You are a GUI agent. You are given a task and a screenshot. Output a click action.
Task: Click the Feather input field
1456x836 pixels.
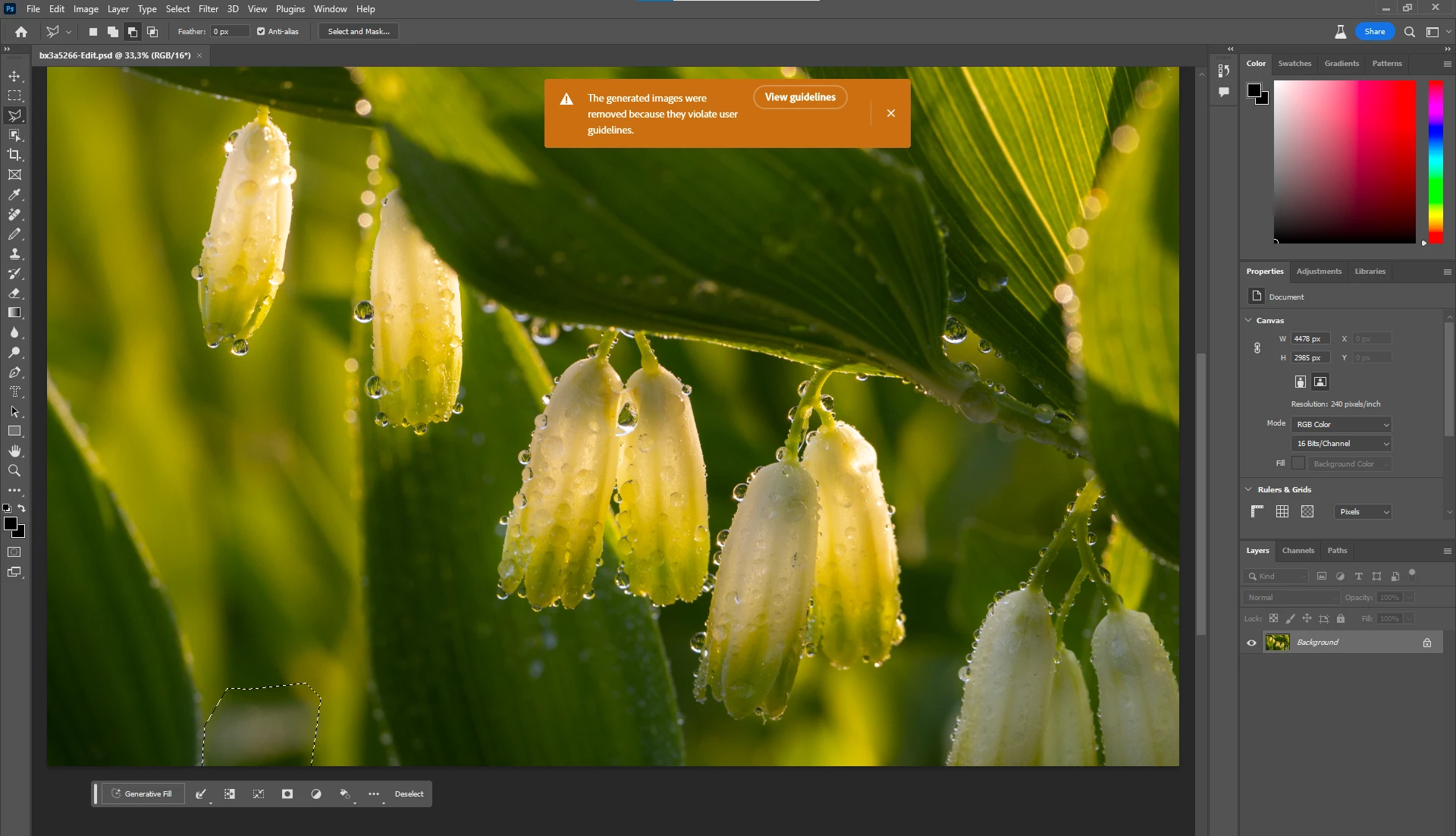click(x=229, y=32)
